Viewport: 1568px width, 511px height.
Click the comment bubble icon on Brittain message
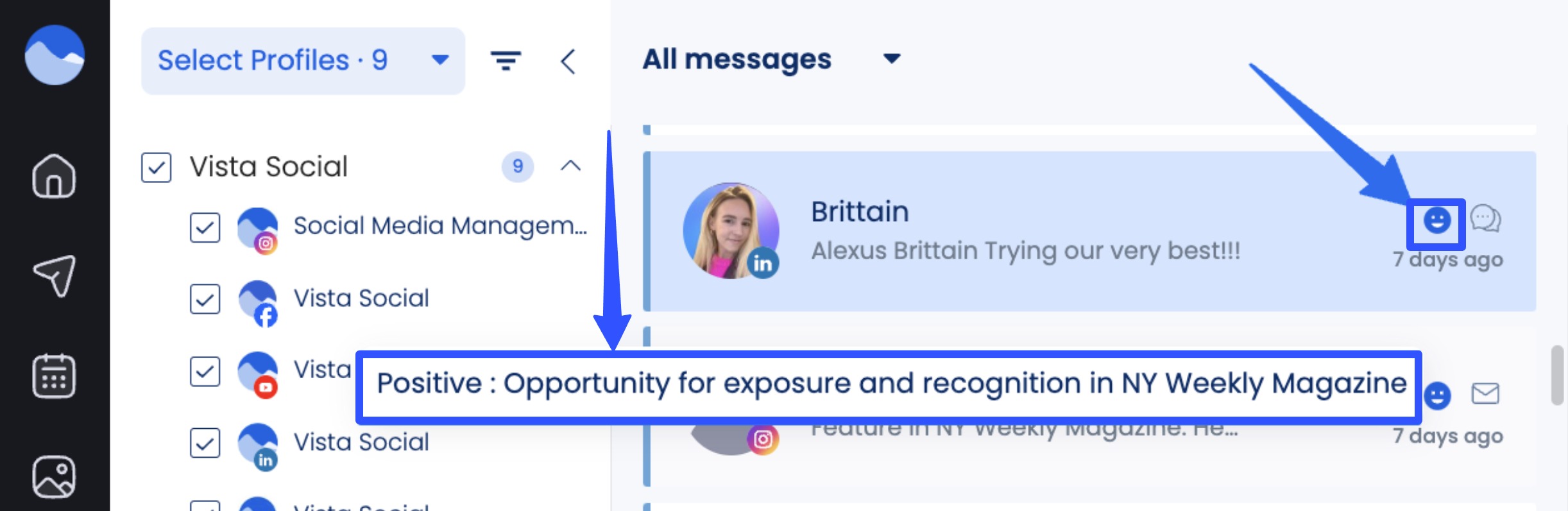(1485, 218)
